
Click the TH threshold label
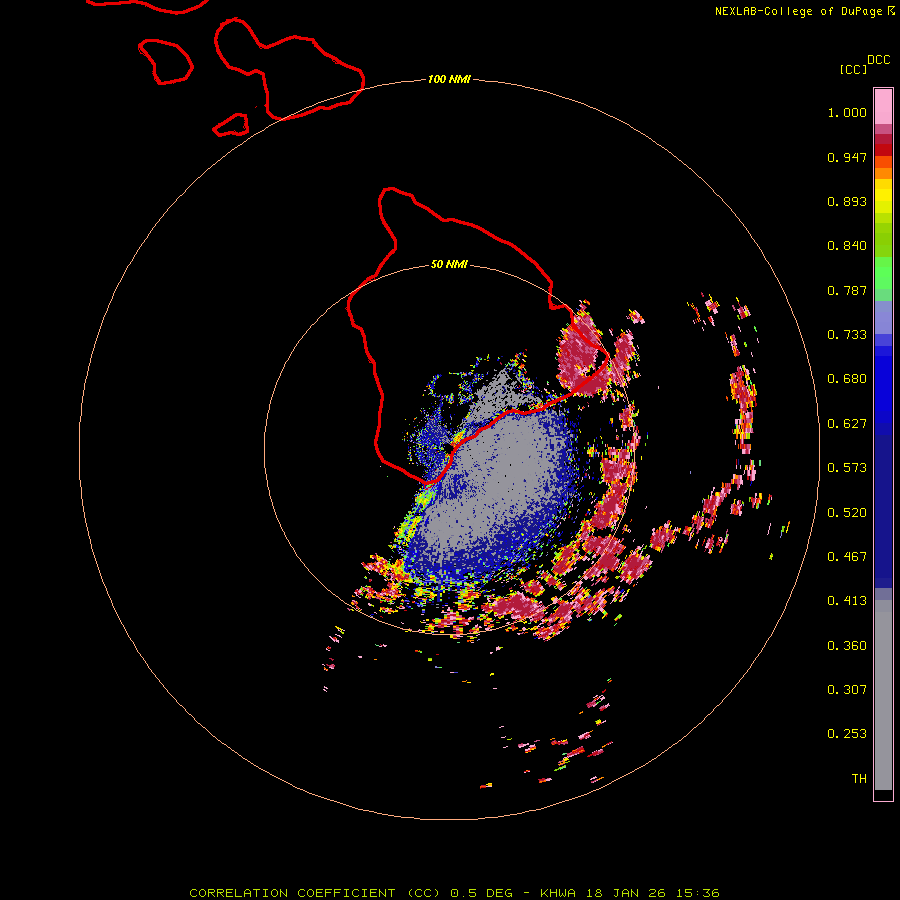click(859, 779)
